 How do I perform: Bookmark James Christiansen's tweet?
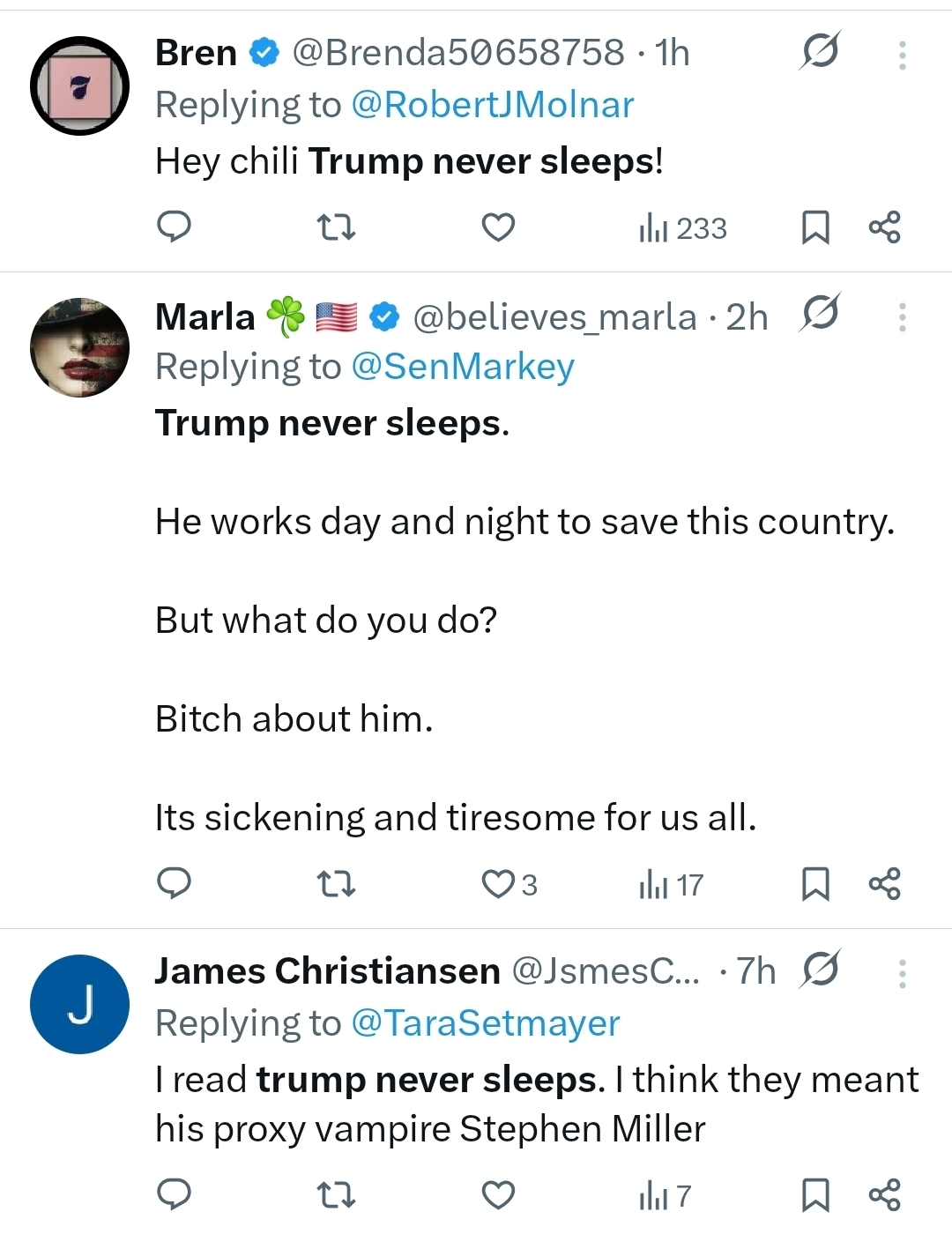pos(815,1195)
